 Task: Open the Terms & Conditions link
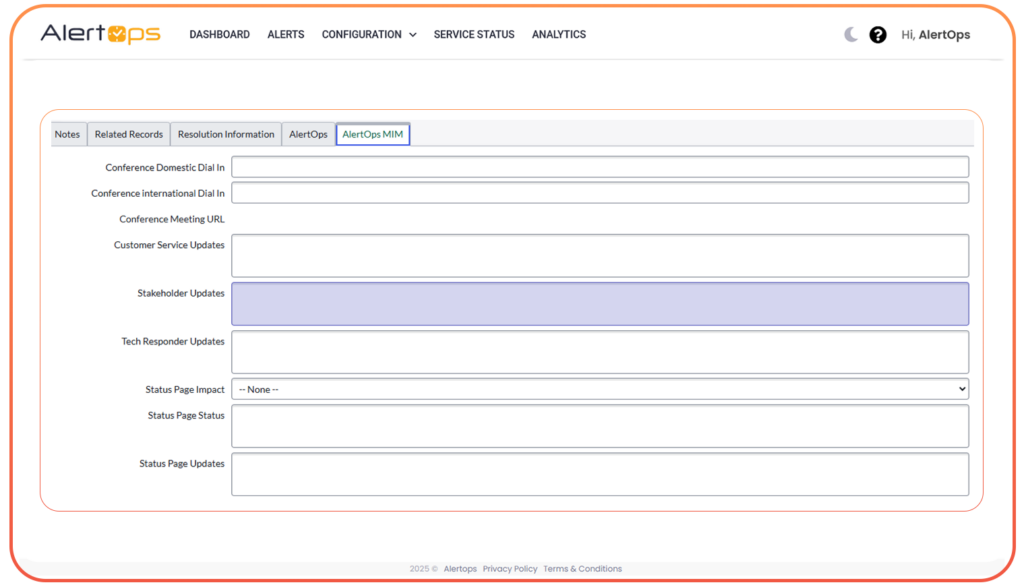click(x=582, y=568)
